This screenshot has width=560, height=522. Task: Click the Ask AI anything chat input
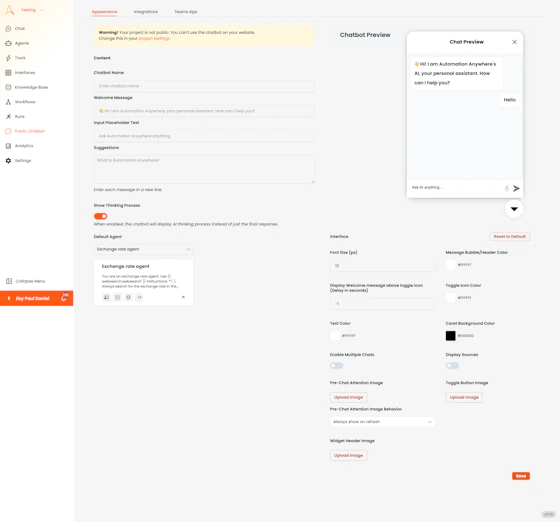coord(455,187)
